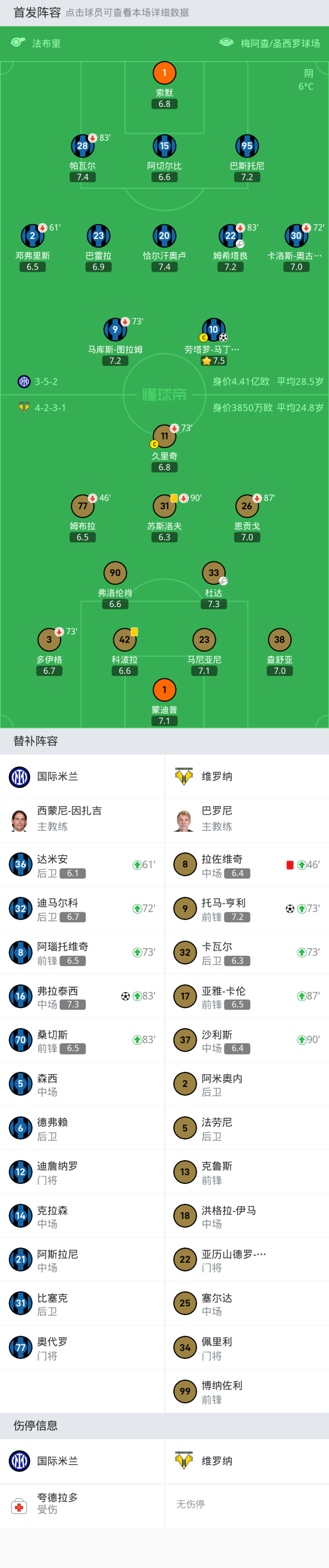The width and height of the screenshot is (329, 1568).
Task: Click Verona crest in substitutes header
Action: click(x=184, y=776)
